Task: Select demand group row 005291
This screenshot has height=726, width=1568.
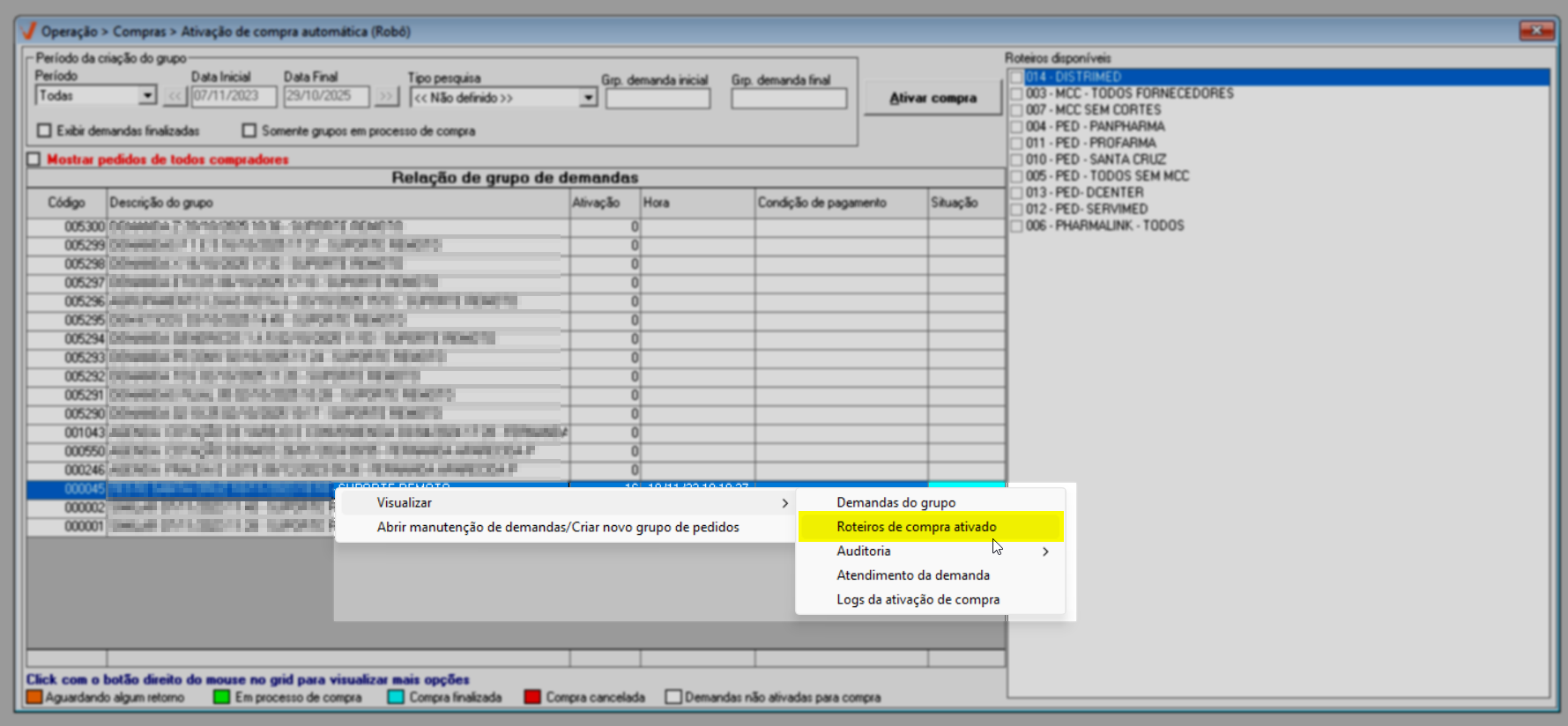Action: [x=516, y=396]
